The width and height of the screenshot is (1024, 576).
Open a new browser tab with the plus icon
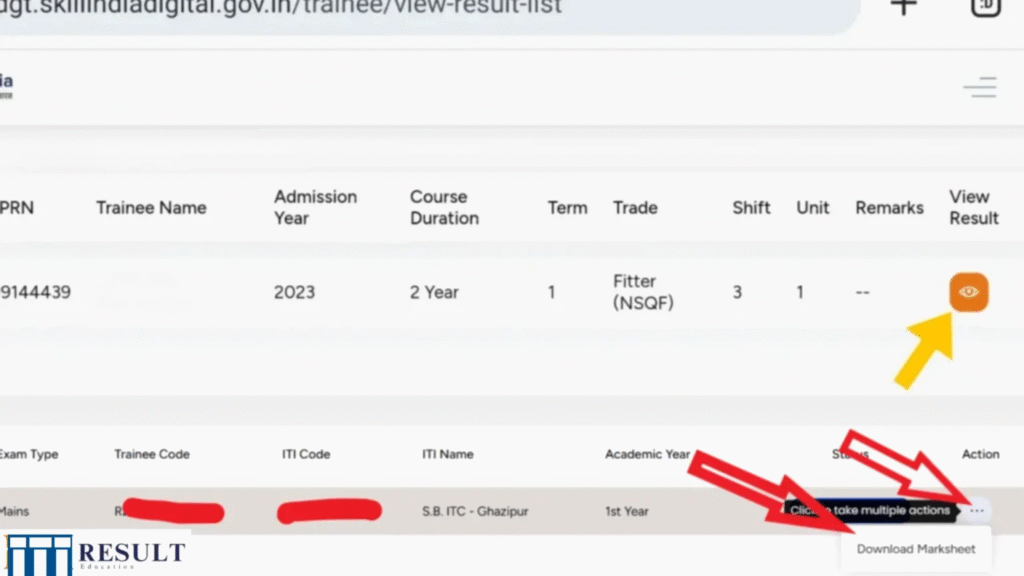(x=904, y=7)
